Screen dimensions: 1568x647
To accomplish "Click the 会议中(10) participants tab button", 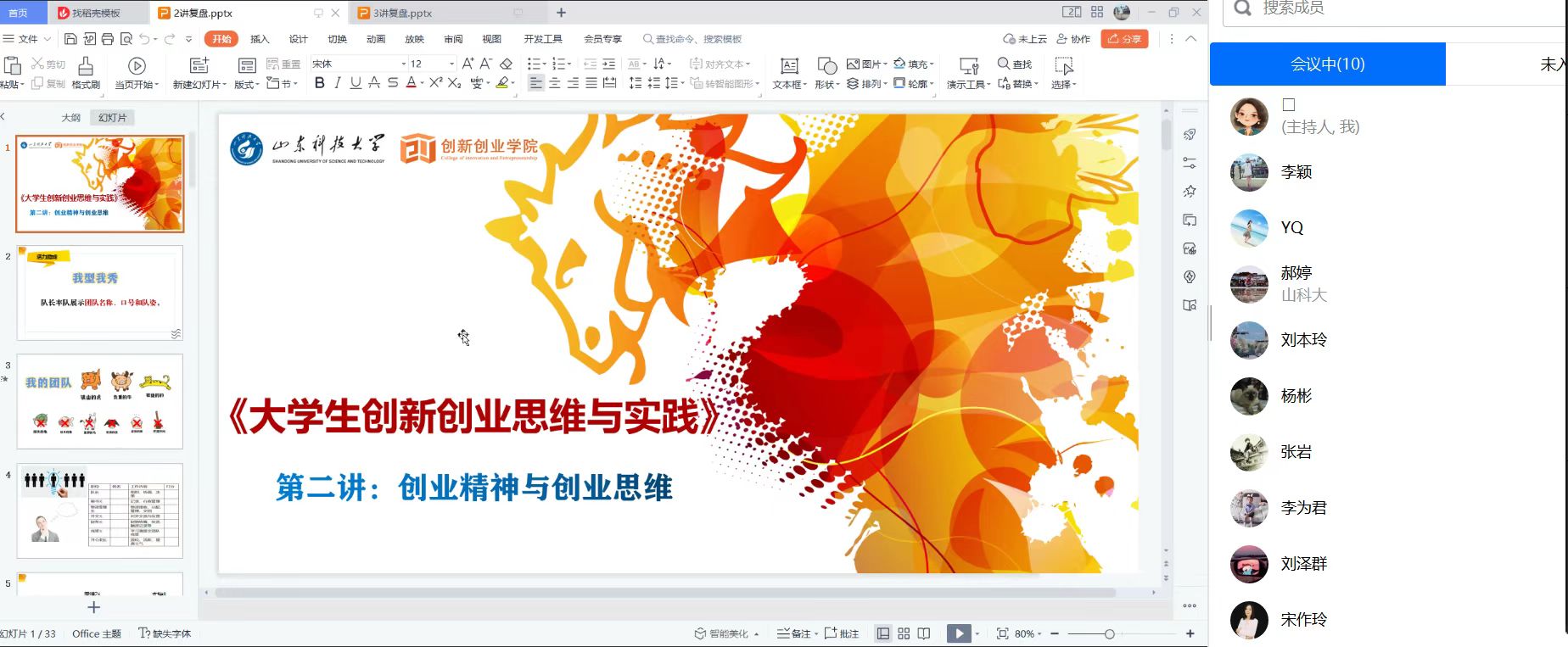I will 1327,64.
